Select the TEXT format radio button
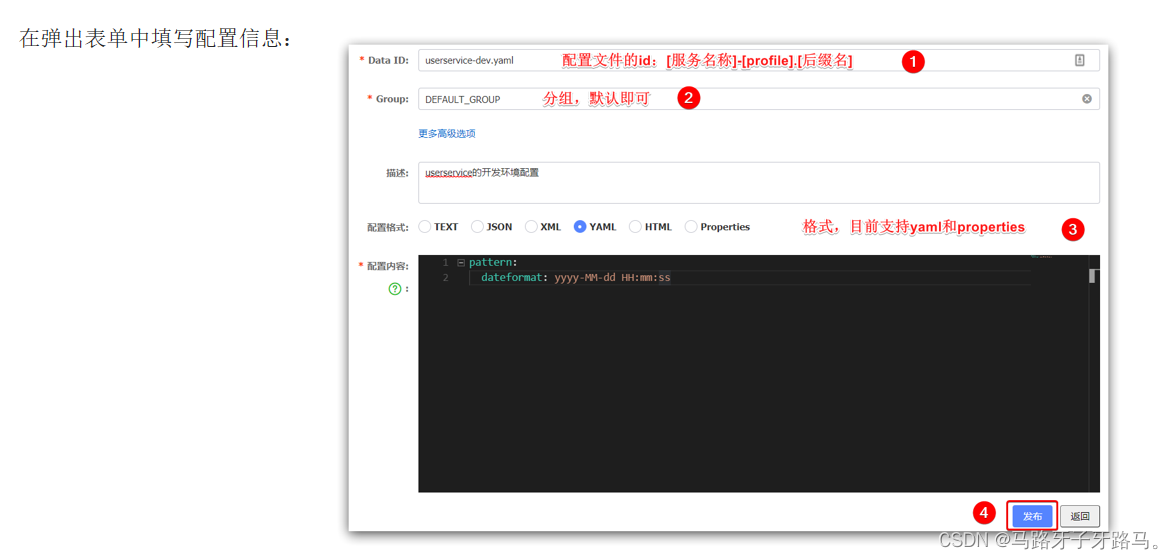 point(424,227)
